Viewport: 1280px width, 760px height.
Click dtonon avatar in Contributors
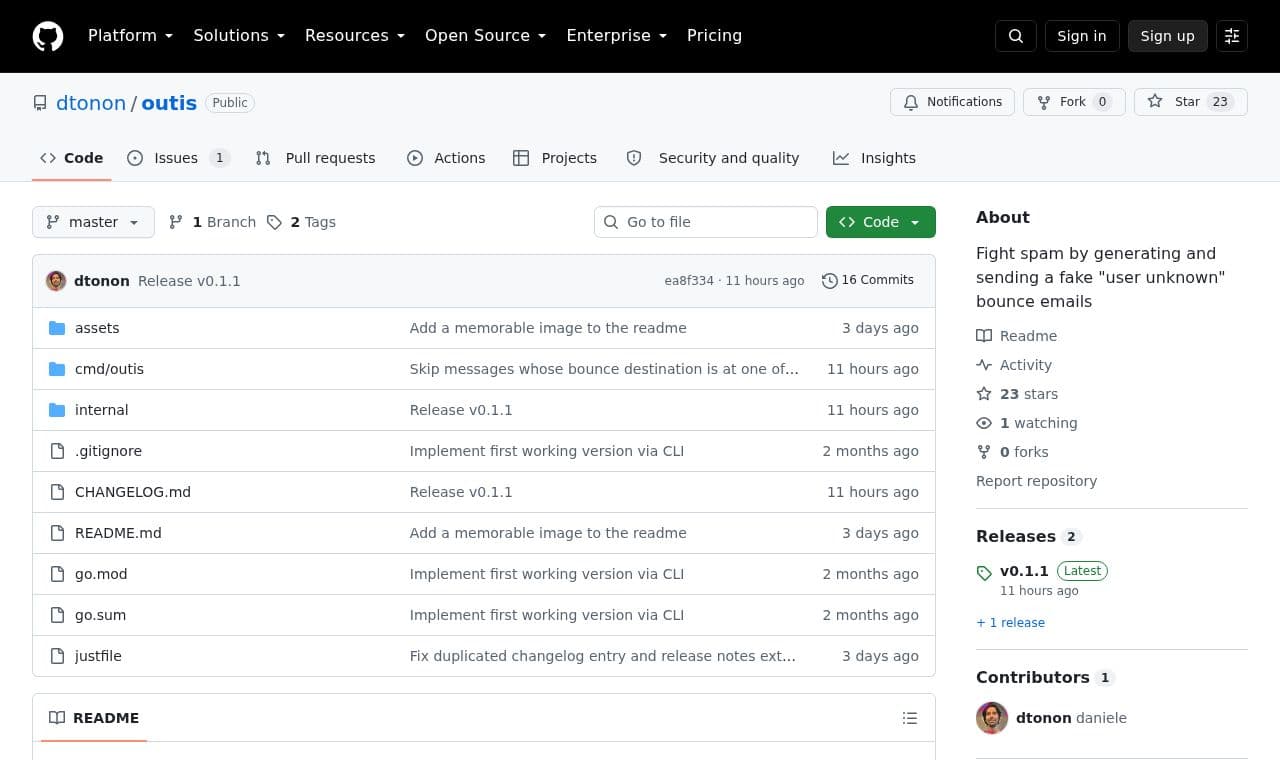coord(992,718)
